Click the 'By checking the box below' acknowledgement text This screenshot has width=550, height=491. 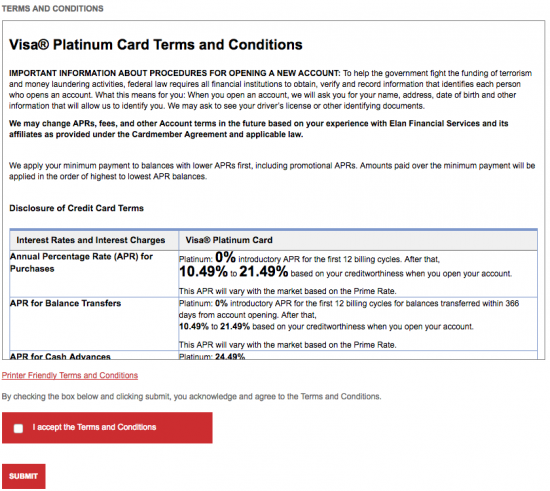(192, 396)
